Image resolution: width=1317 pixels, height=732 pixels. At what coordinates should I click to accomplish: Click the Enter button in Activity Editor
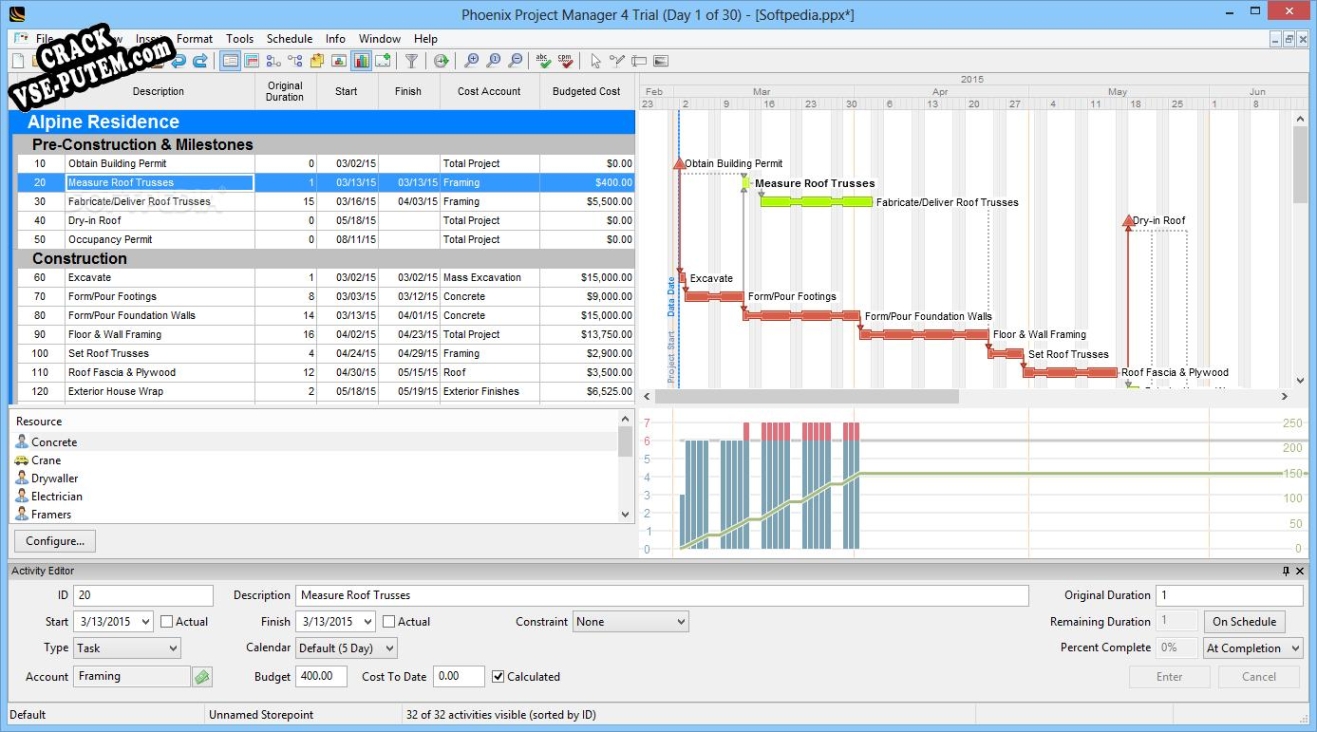1170,677
